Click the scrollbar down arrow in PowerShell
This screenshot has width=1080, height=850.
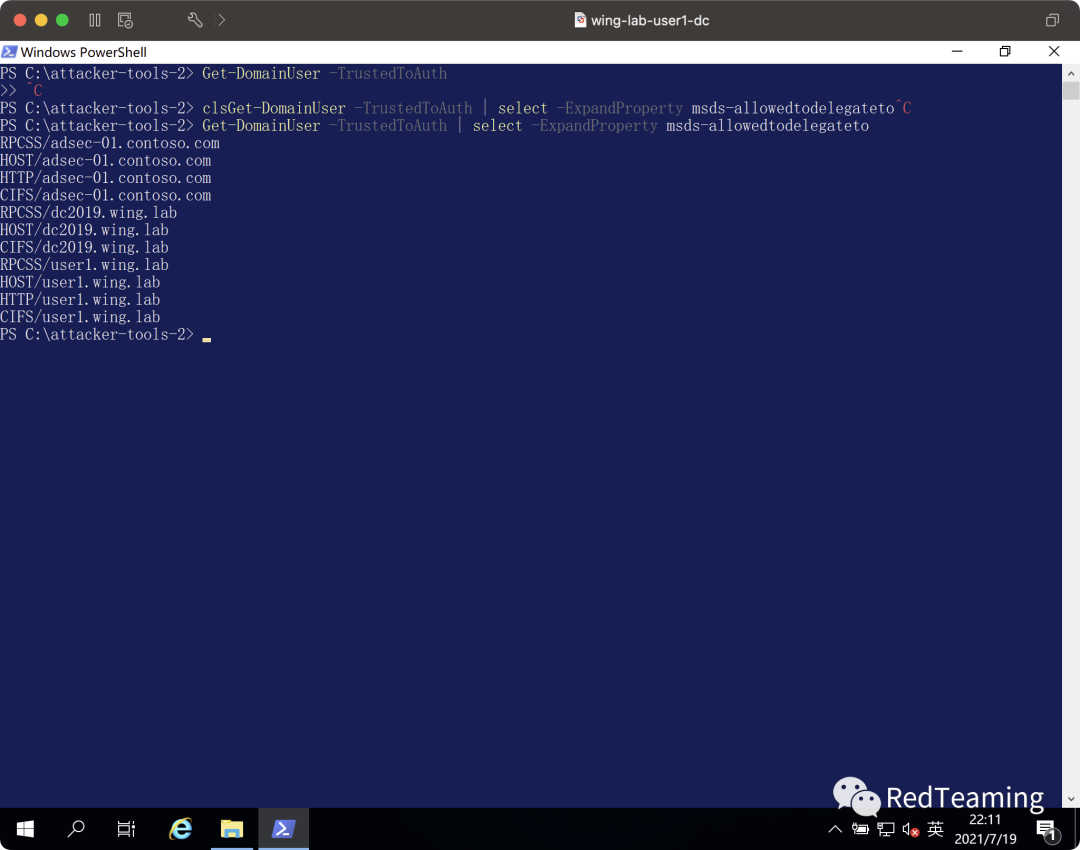pos(1070,799)
